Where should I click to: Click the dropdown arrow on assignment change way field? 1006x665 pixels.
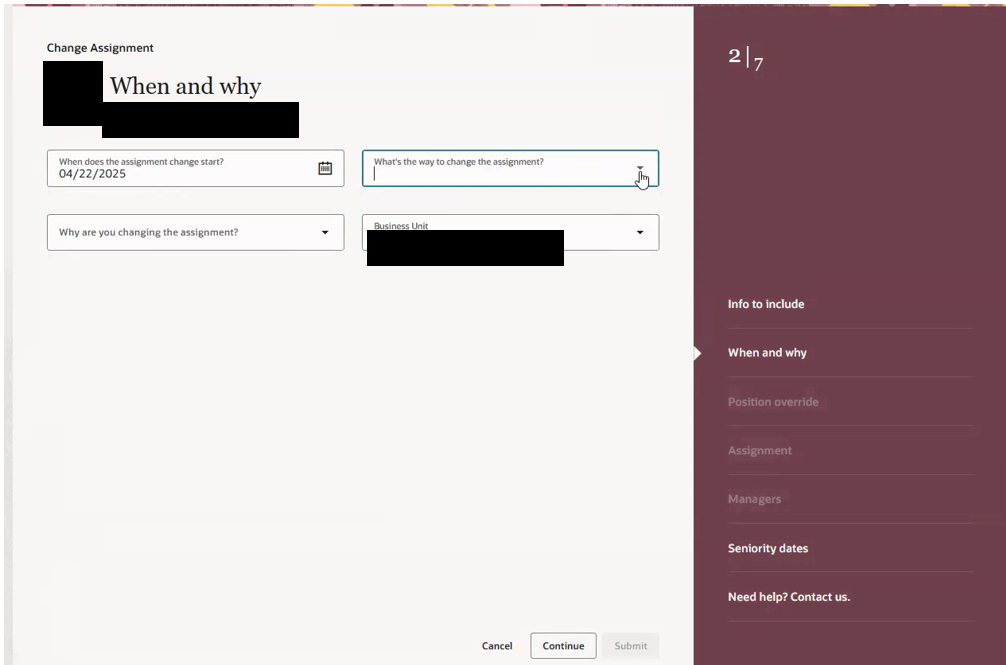coord(641,168)
